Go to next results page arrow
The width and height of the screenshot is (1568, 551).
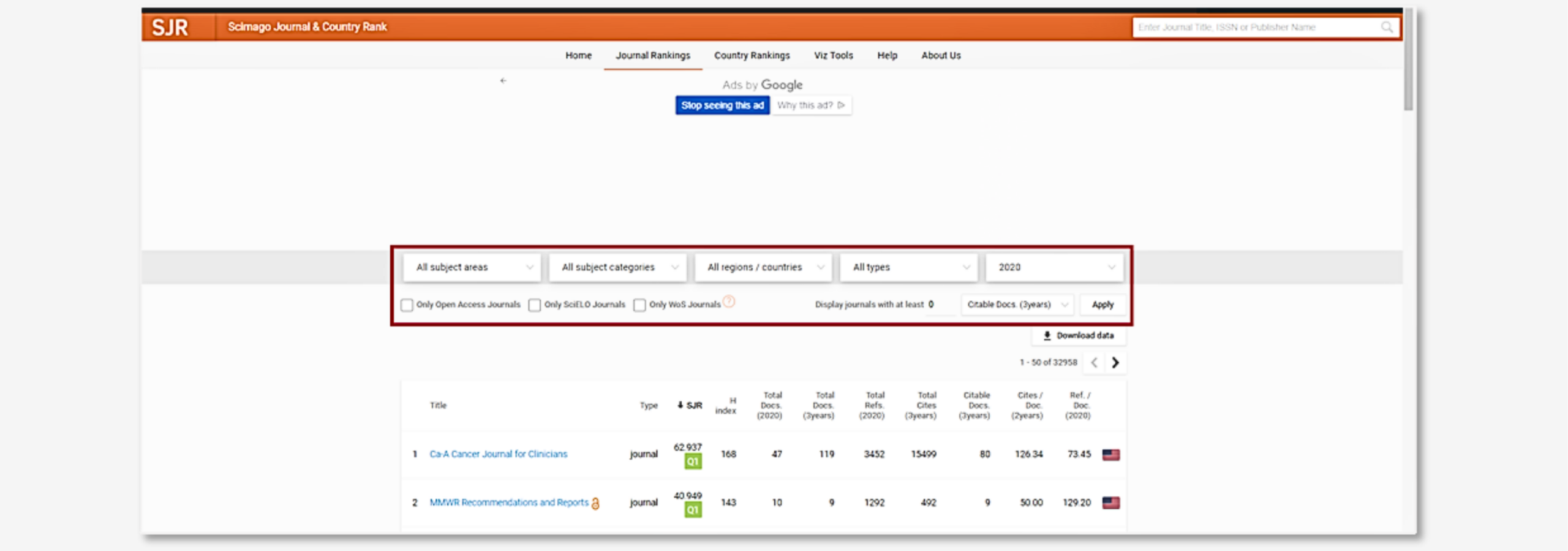(1115, 362)
